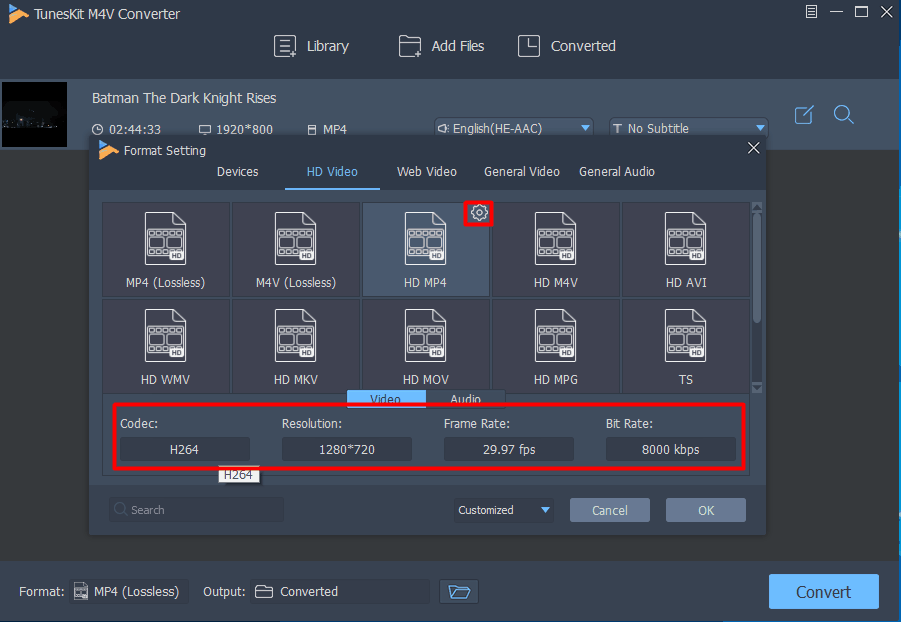Image resolution: width=901 pixels, height=622 pixels.
Task: Click the scroll down arrow in format list
Action: click(x=757, y=387)
